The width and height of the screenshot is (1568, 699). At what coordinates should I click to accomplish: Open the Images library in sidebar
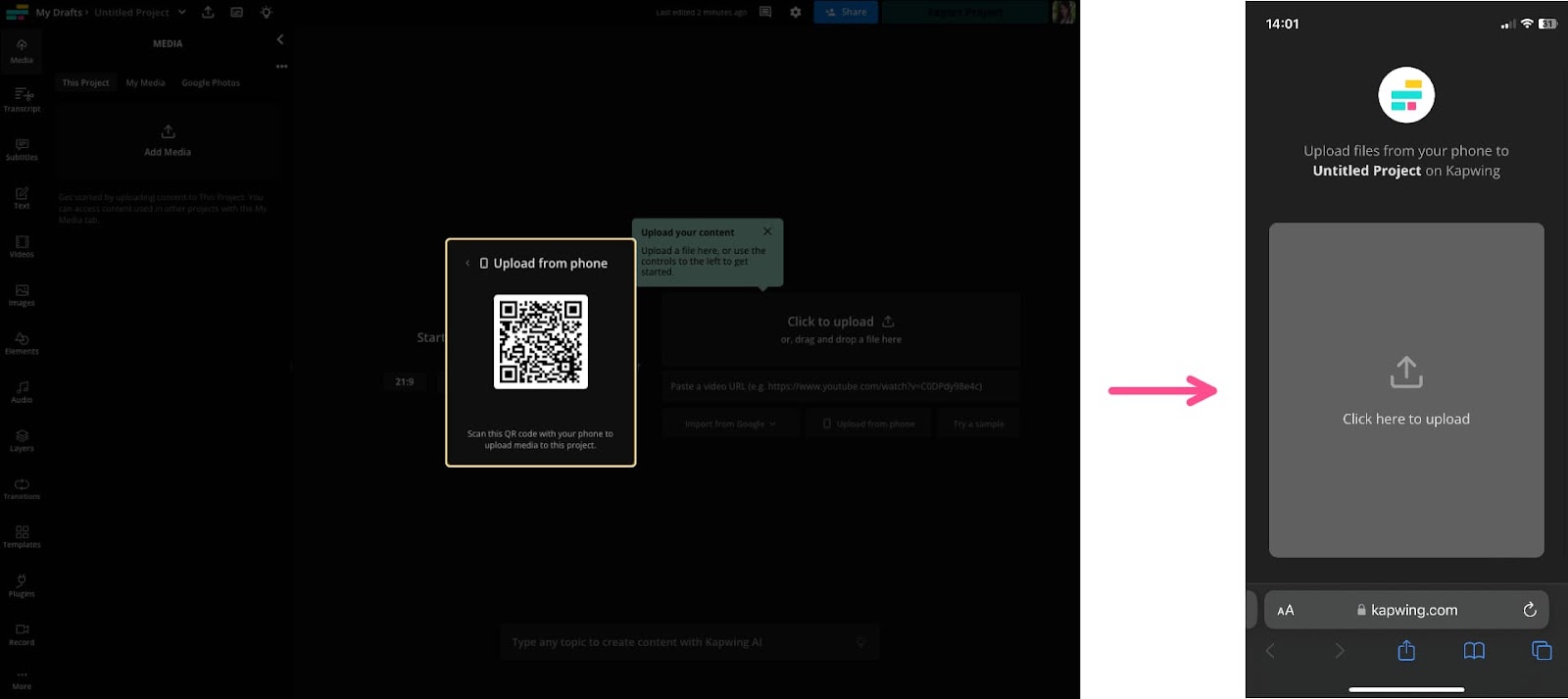pyautogui.click(x=22, y=294)
